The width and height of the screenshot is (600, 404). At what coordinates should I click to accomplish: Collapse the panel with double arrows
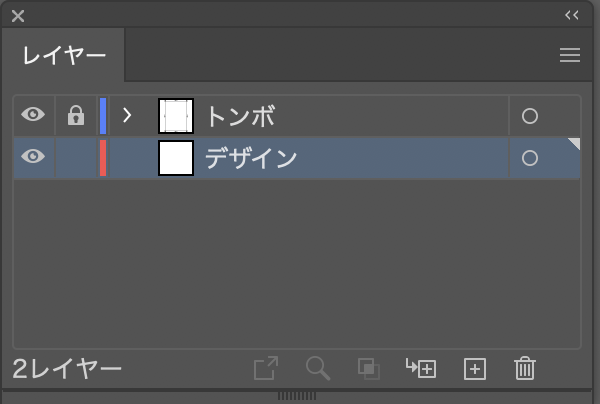tap(572, 15)
